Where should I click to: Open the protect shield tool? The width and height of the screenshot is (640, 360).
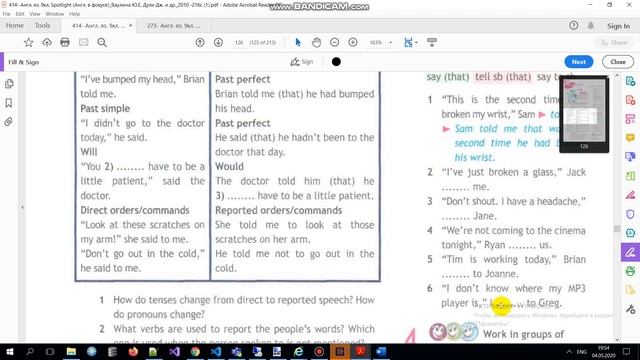click(x=630, y=214)
